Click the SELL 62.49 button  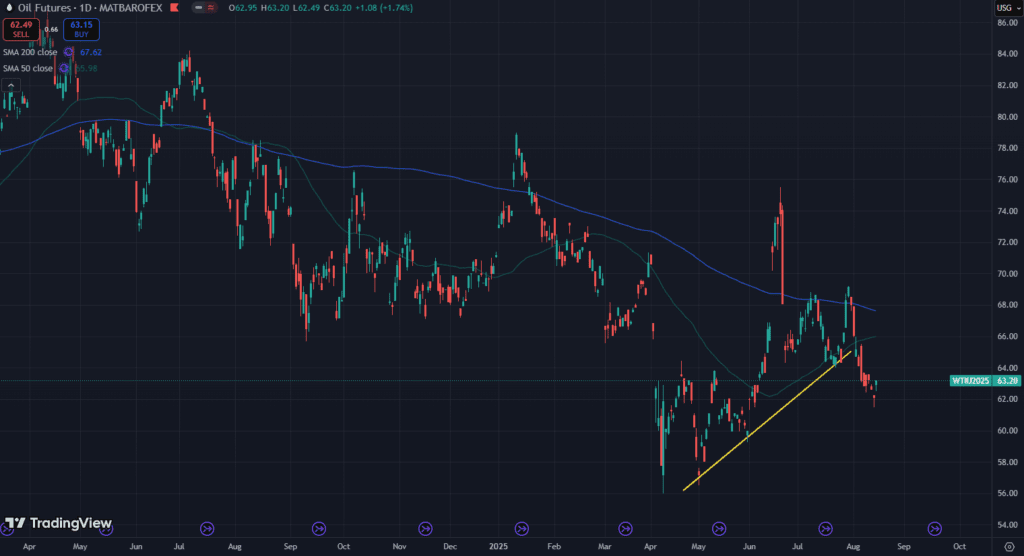[x=20, y=29]
